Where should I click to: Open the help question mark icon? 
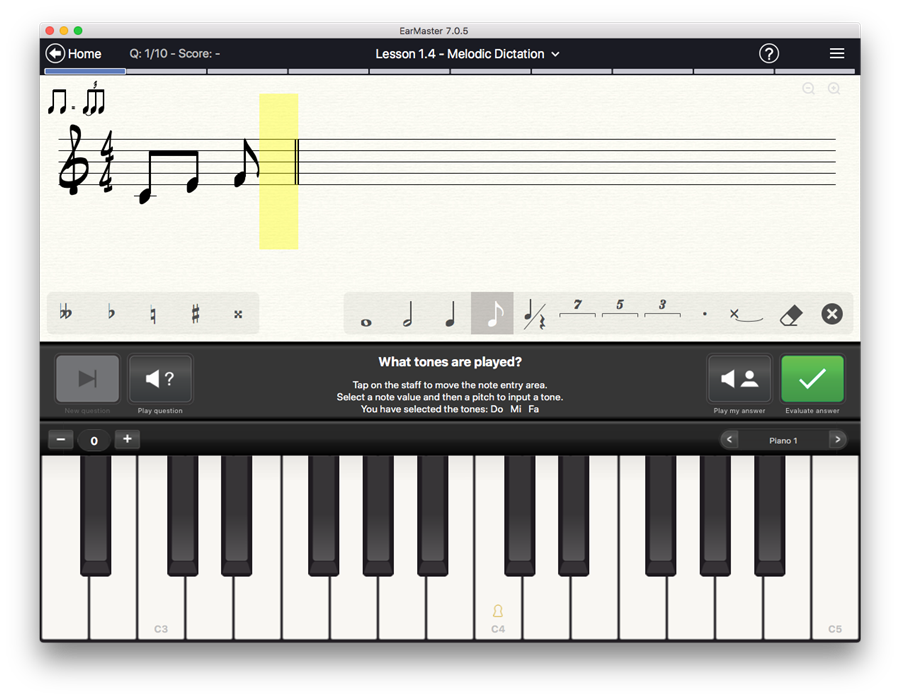(768, 54)
